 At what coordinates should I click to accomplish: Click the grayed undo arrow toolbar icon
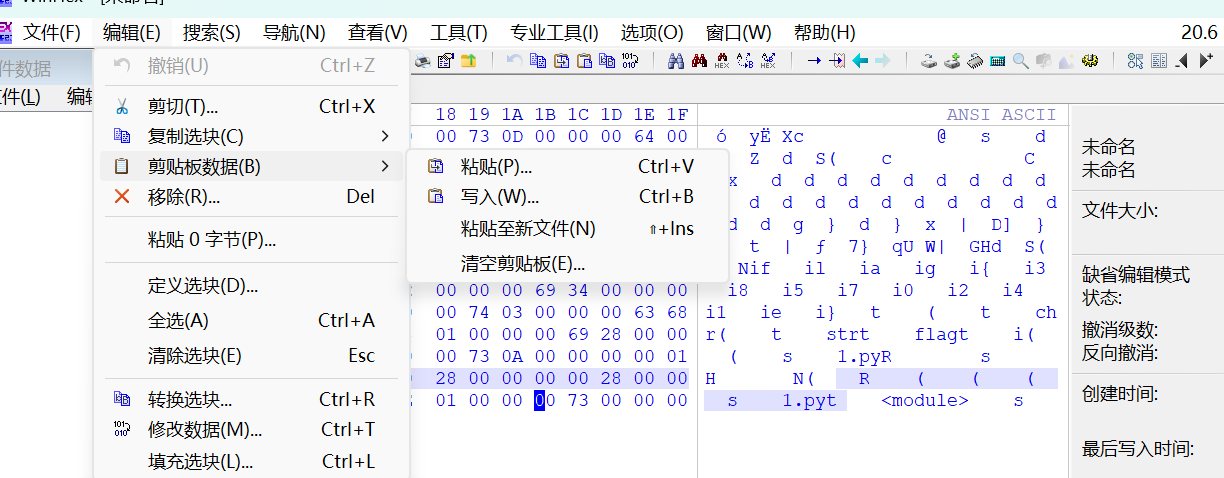[x=515, y=61]
